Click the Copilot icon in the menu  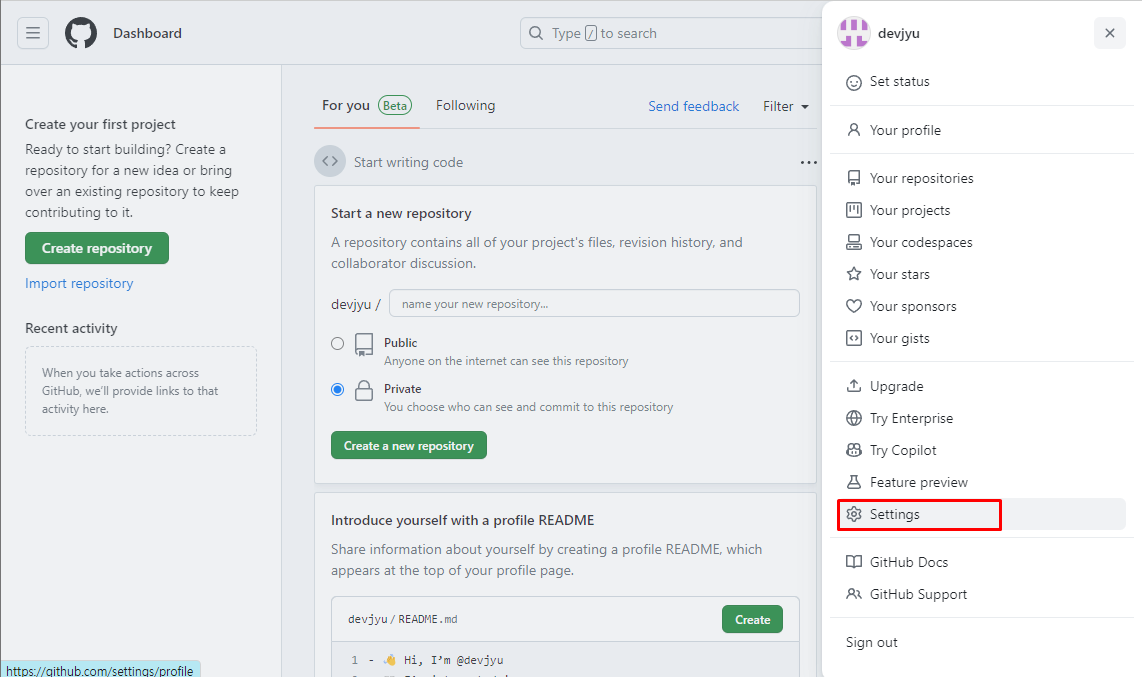pyautogui.click(x=854, y=451)
